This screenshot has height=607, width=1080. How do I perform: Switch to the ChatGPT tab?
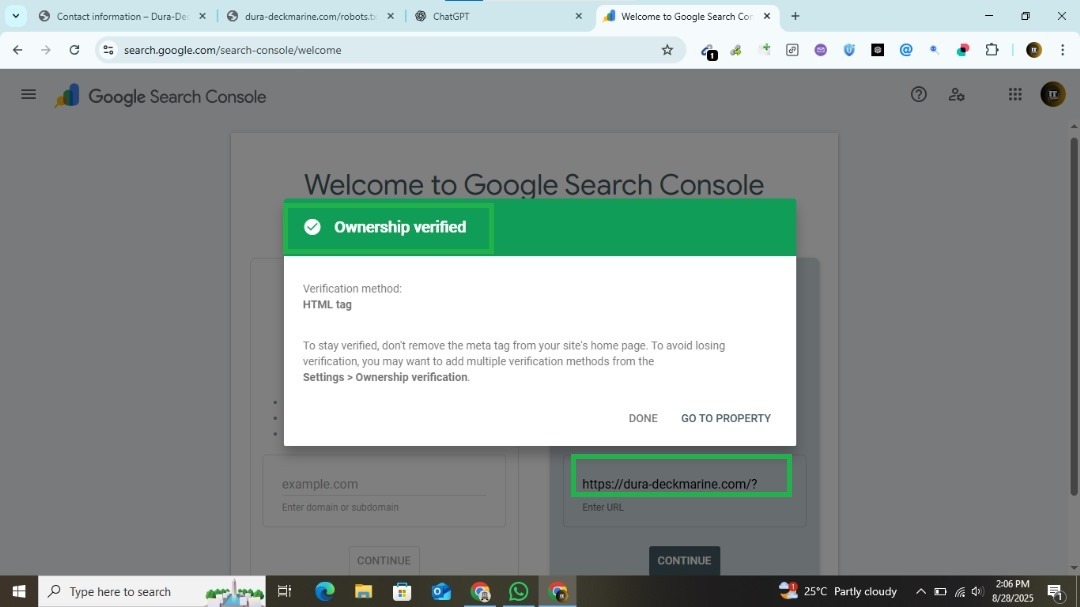click(495, 16)
